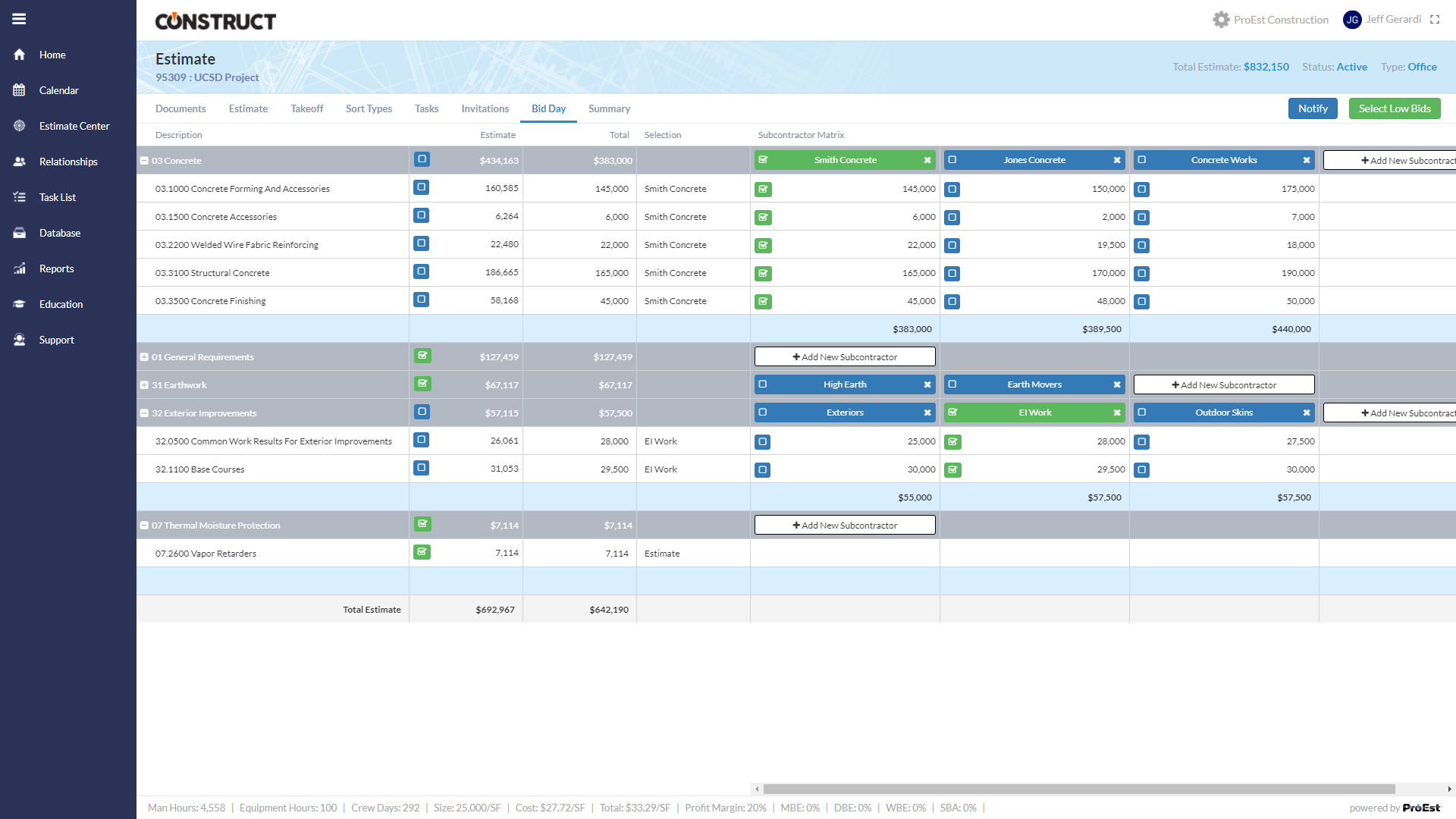The height and width of the screenshot is (819, 1456).
Task: Toggle selection for Concrete Works header checkbox
Action: (x=1142, y=160)
